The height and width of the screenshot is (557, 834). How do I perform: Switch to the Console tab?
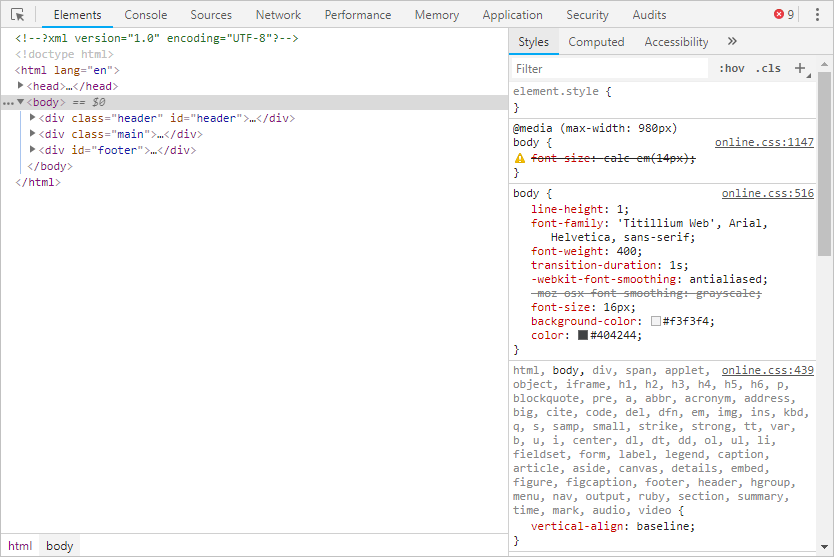145,15
